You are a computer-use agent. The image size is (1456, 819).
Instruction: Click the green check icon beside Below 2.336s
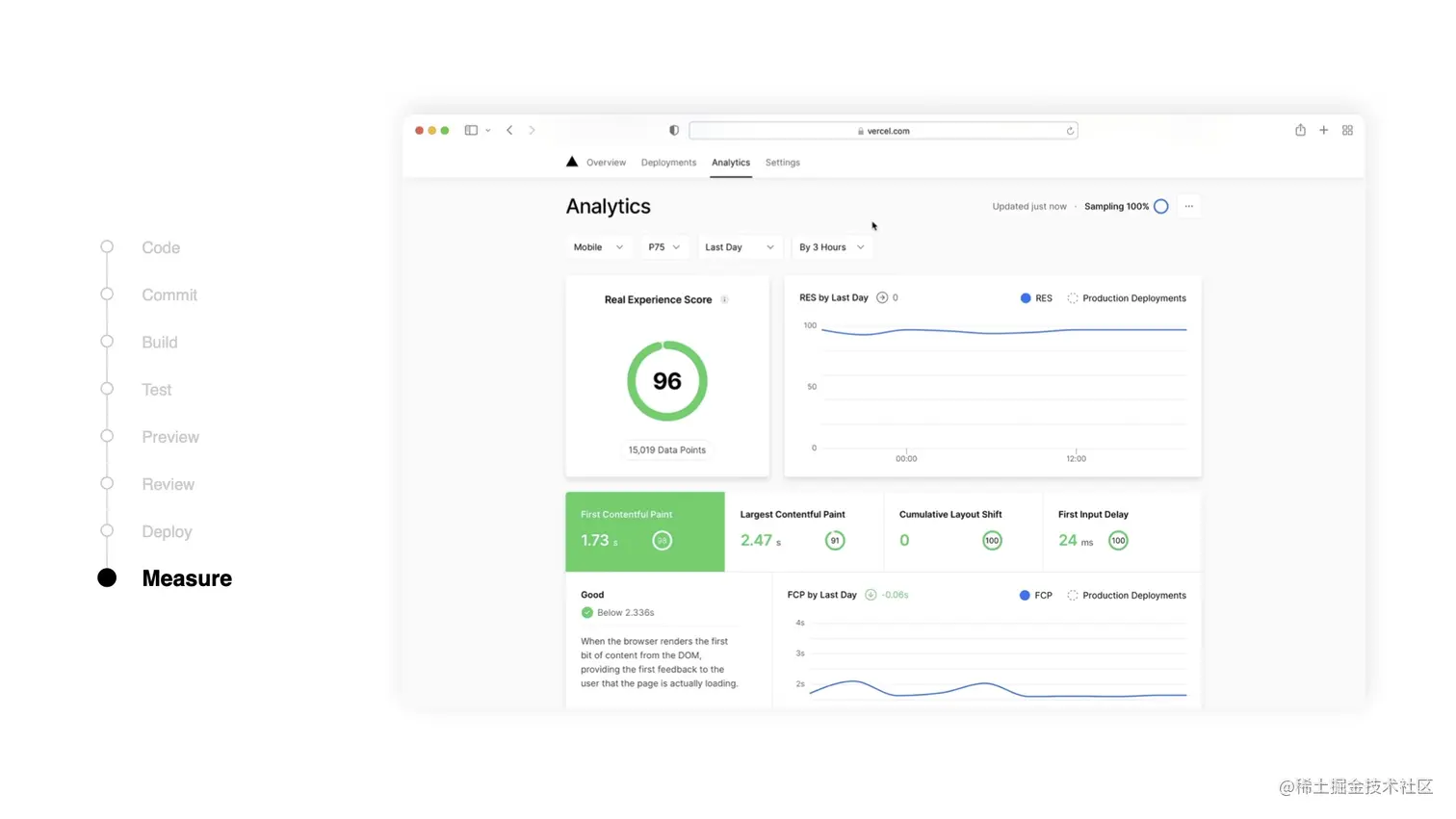[586, 612]
